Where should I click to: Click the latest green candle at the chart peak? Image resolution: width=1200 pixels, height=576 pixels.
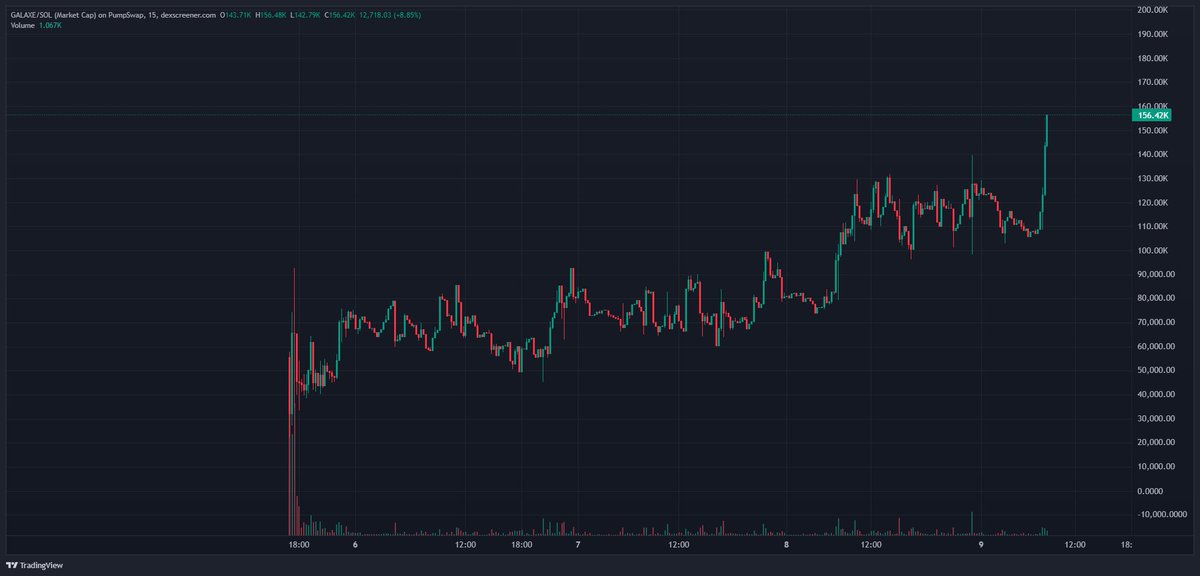1046,131
